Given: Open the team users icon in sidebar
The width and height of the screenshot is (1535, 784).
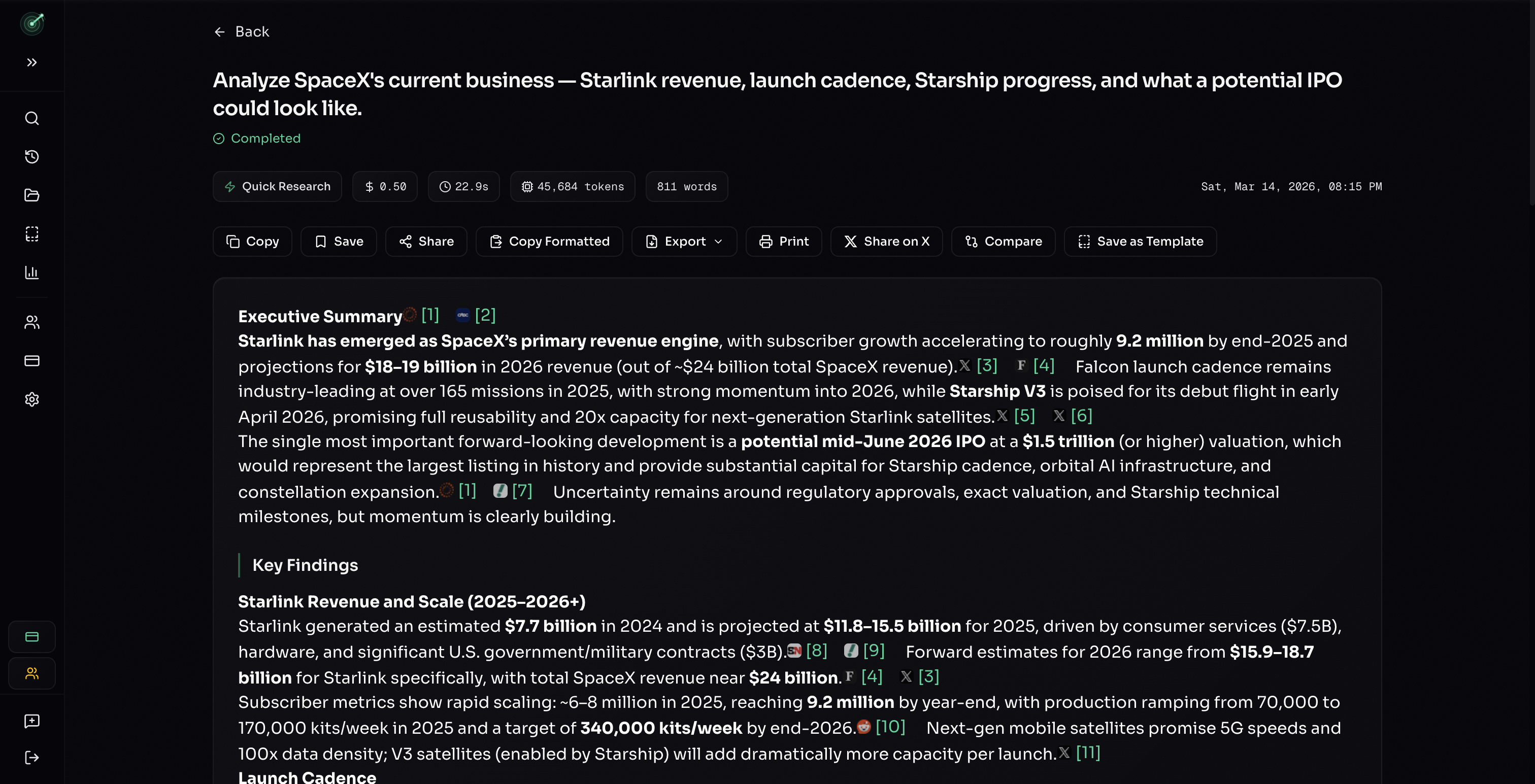Looking at the screenshot, I should click(x=31, y=322).
